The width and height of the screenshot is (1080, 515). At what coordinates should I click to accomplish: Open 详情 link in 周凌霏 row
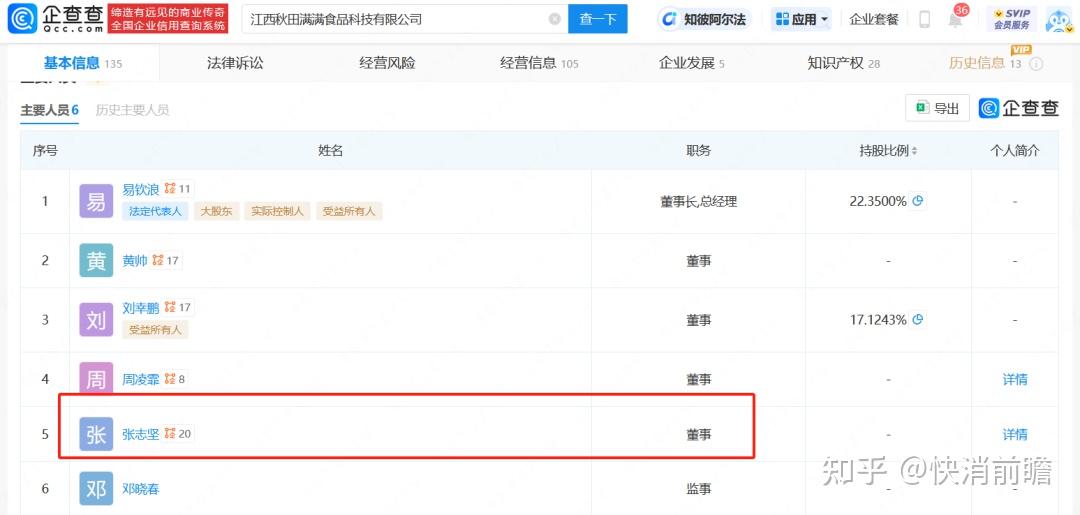tap(1015, 379)
